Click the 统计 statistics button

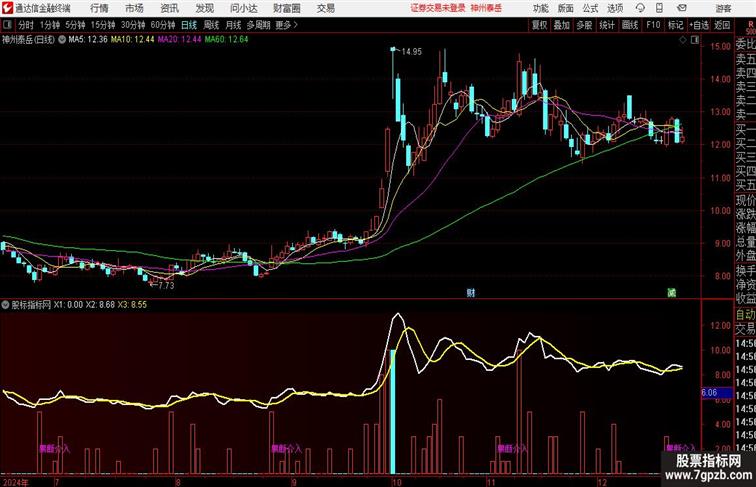click(607, 25)
